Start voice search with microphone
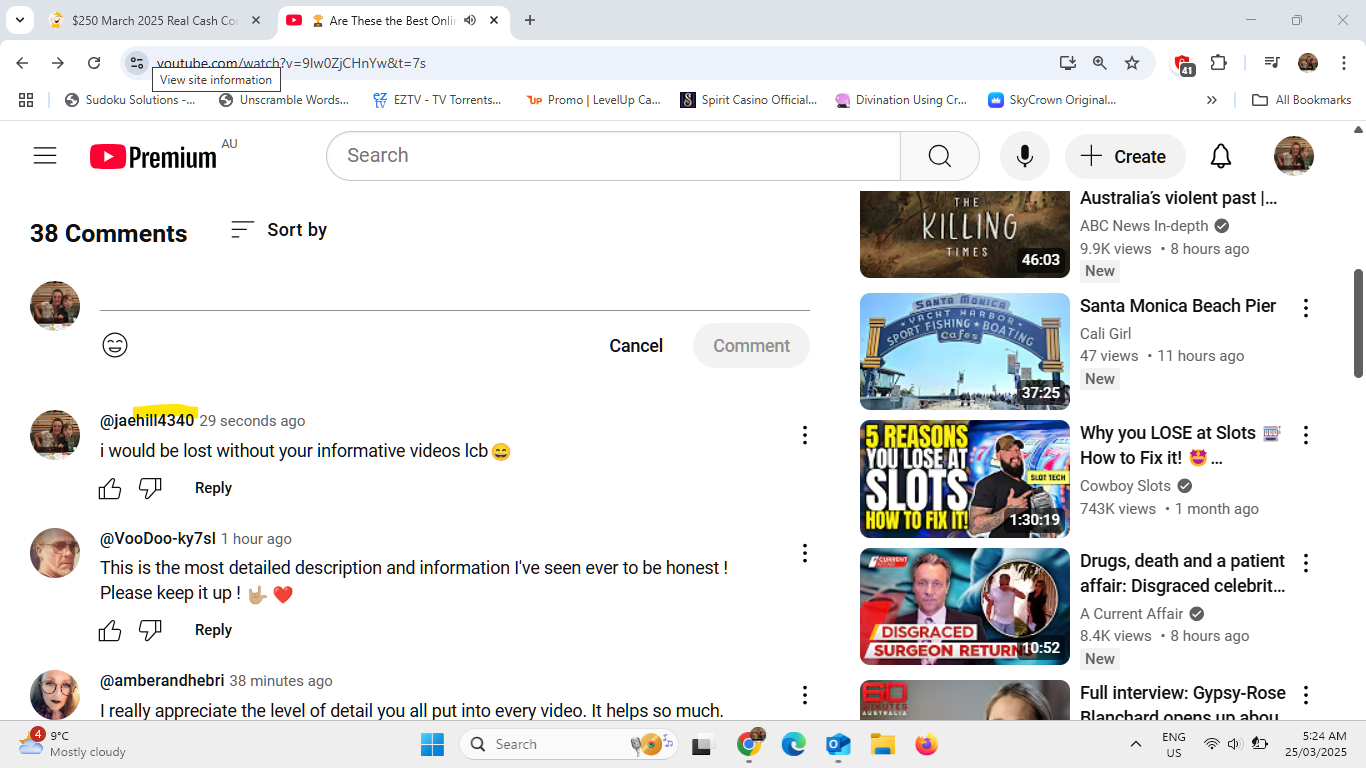1366x768 pixels. point(1024,156)
